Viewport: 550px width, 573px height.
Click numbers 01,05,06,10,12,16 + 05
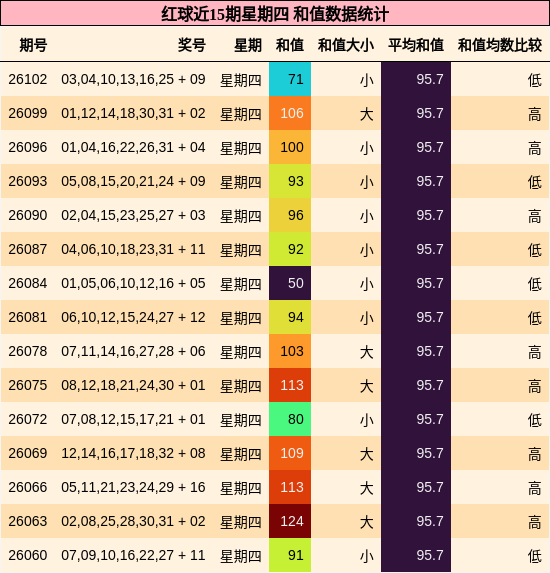[133, 283]
